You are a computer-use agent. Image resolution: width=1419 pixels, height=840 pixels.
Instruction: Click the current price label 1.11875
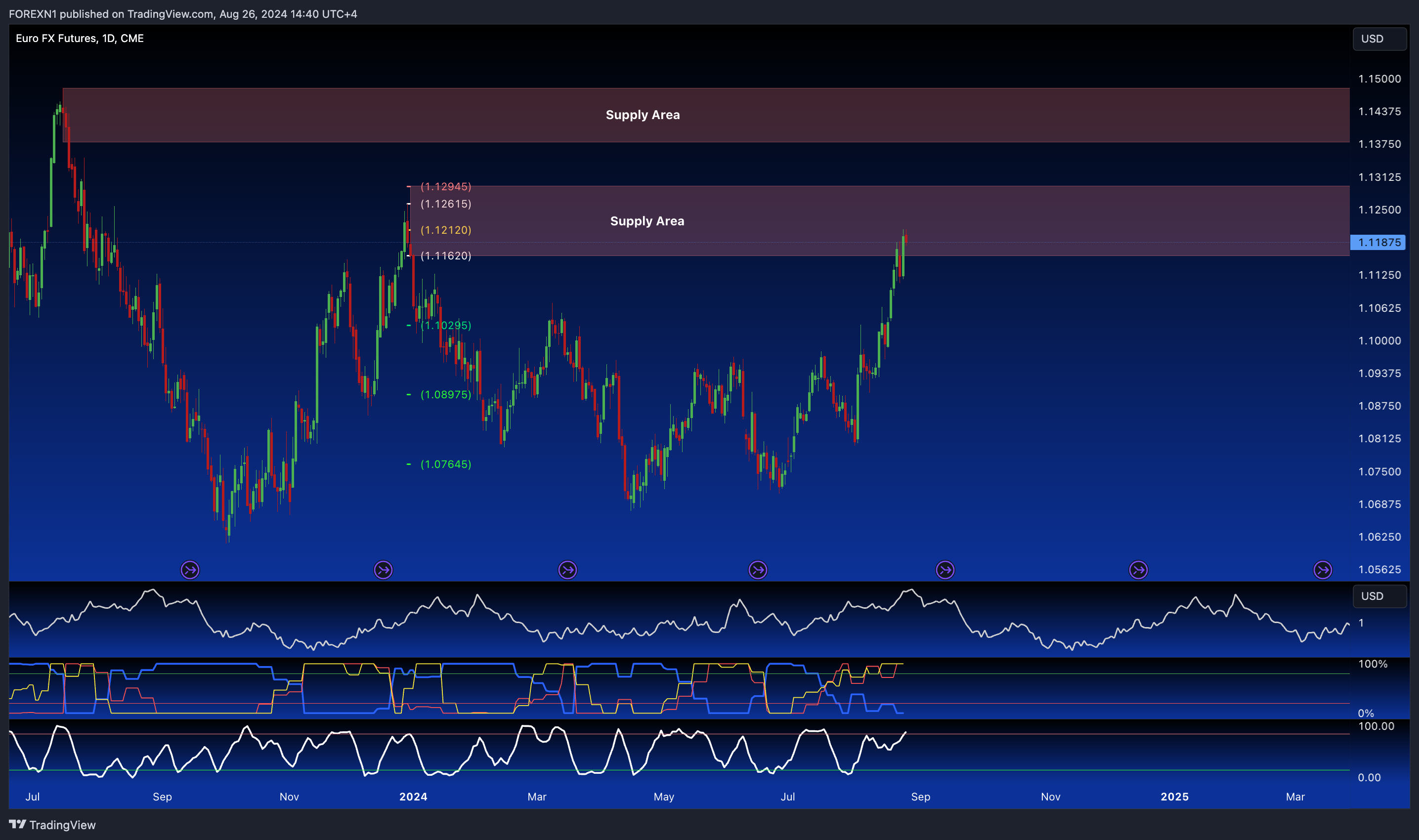point(1377,242)
